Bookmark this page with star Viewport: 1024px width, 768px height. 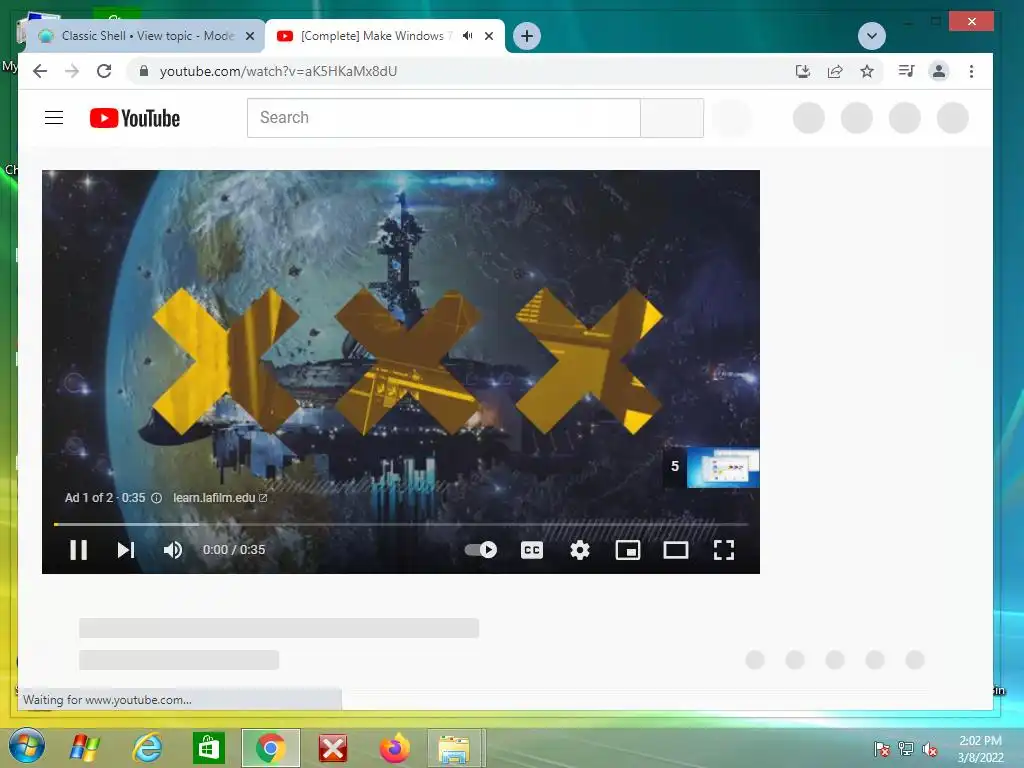[x=867, y=71]
